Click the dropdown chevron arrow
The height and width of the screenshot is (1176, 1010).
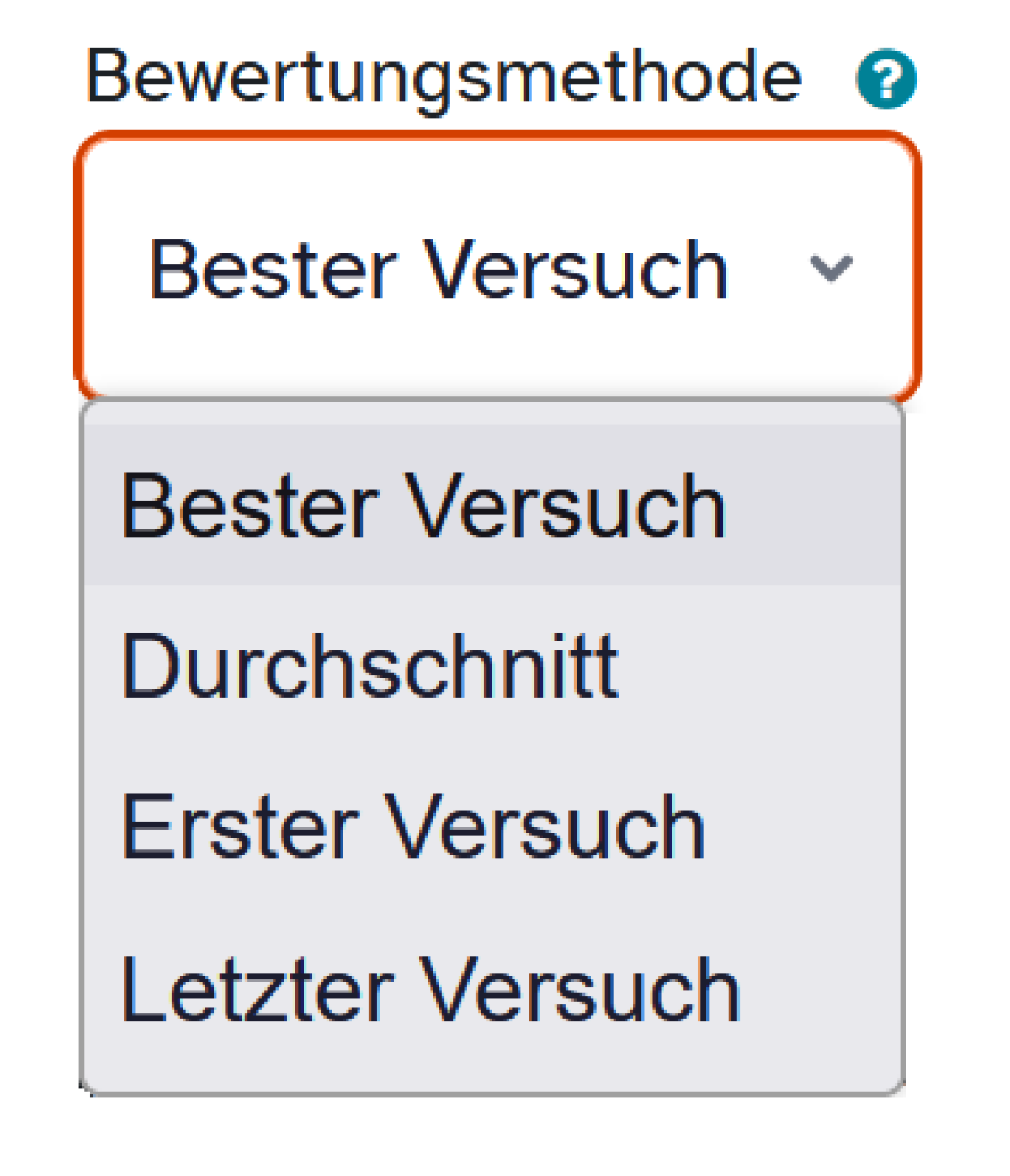(831, 269)
